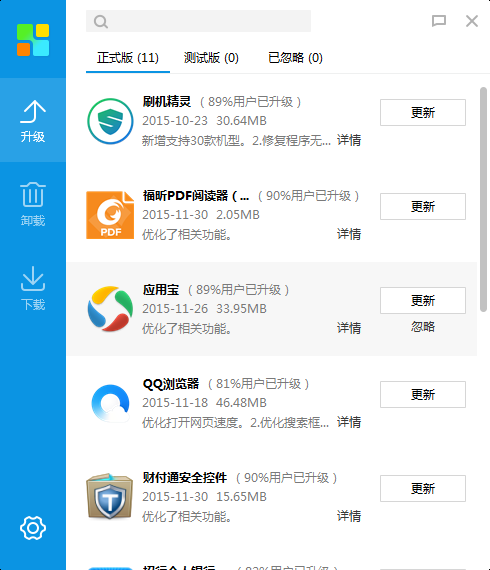This screenshot has width=490, height=570.
Task: Switch to 正式版 (11) tab
Action: [x=128, y=58]
